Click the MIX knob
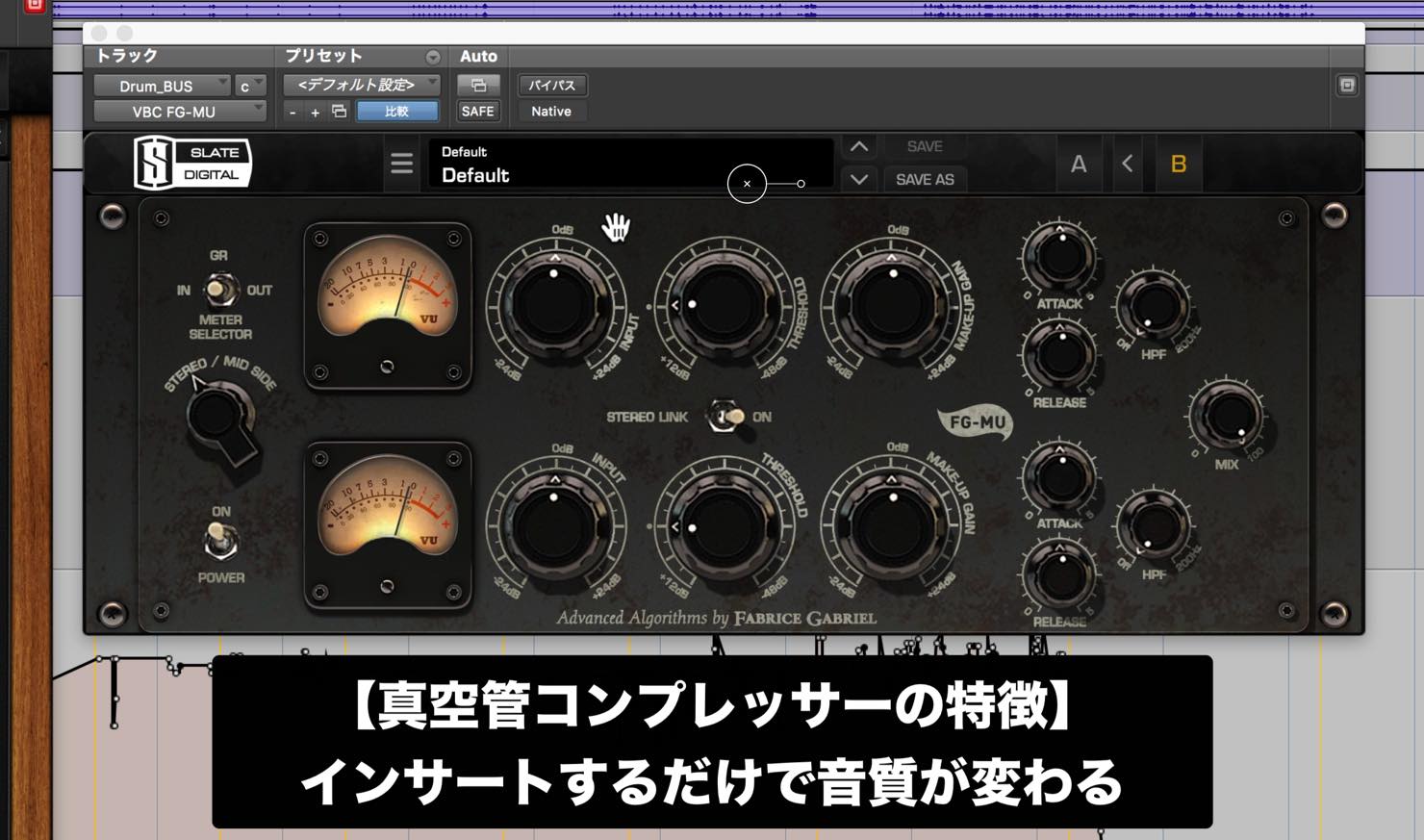This screenshot has width=1424, height=840. coord(1226,417)
